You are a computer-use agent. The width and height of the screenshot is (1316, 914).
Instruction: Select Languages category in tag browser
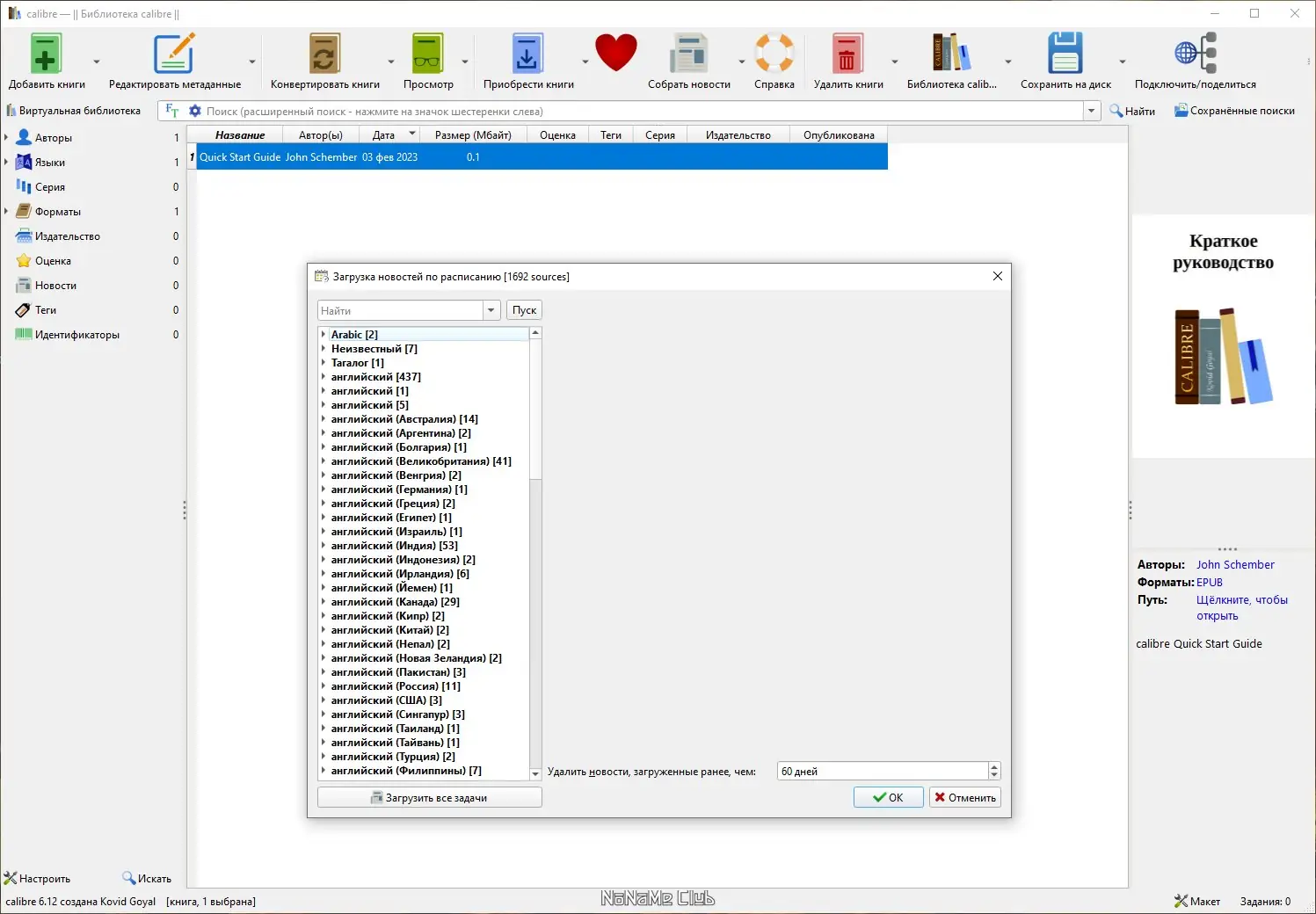(50, 163)
